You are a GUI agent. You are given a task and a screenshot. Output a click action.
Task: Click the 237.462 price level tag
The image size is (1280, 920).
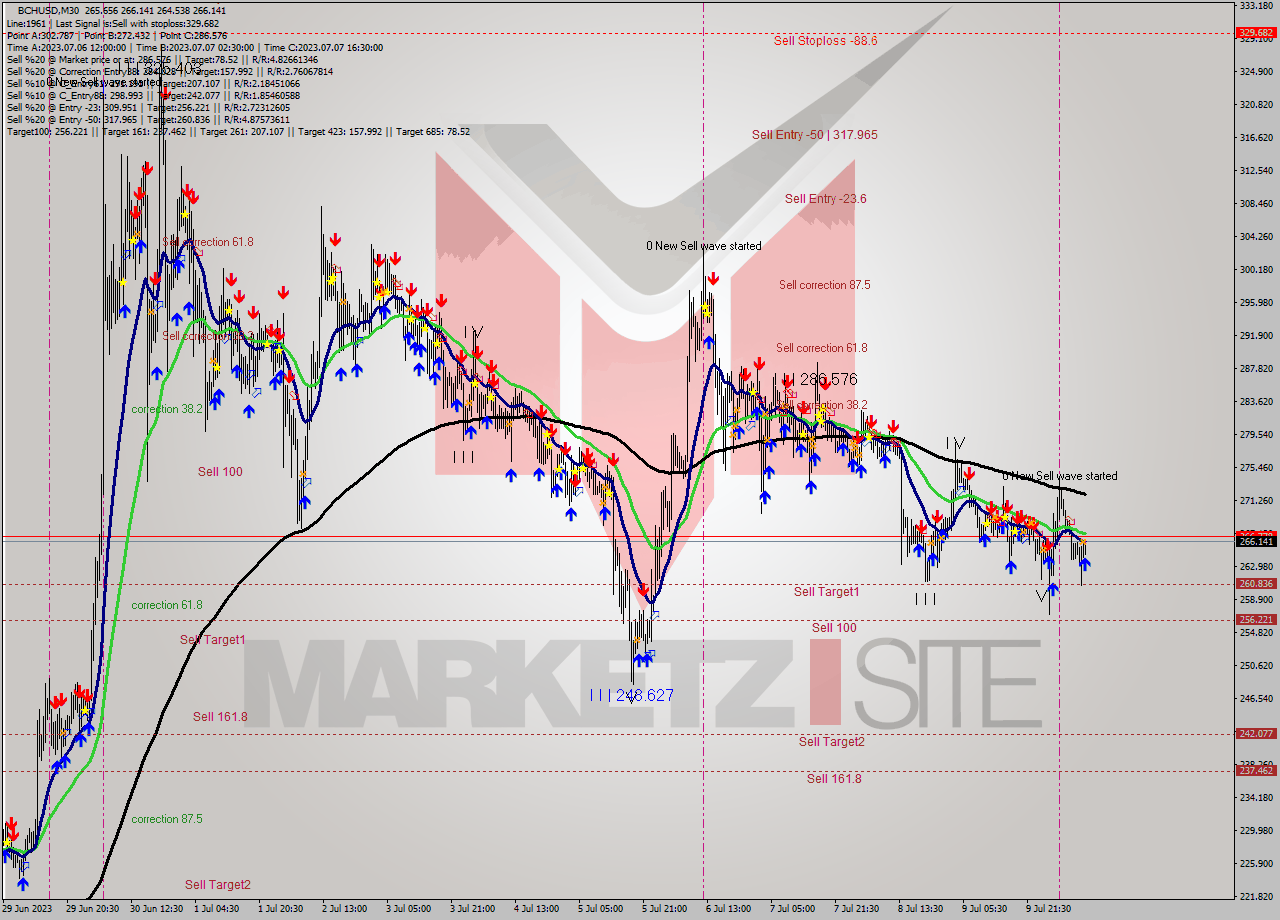(x=1255, y=771)
